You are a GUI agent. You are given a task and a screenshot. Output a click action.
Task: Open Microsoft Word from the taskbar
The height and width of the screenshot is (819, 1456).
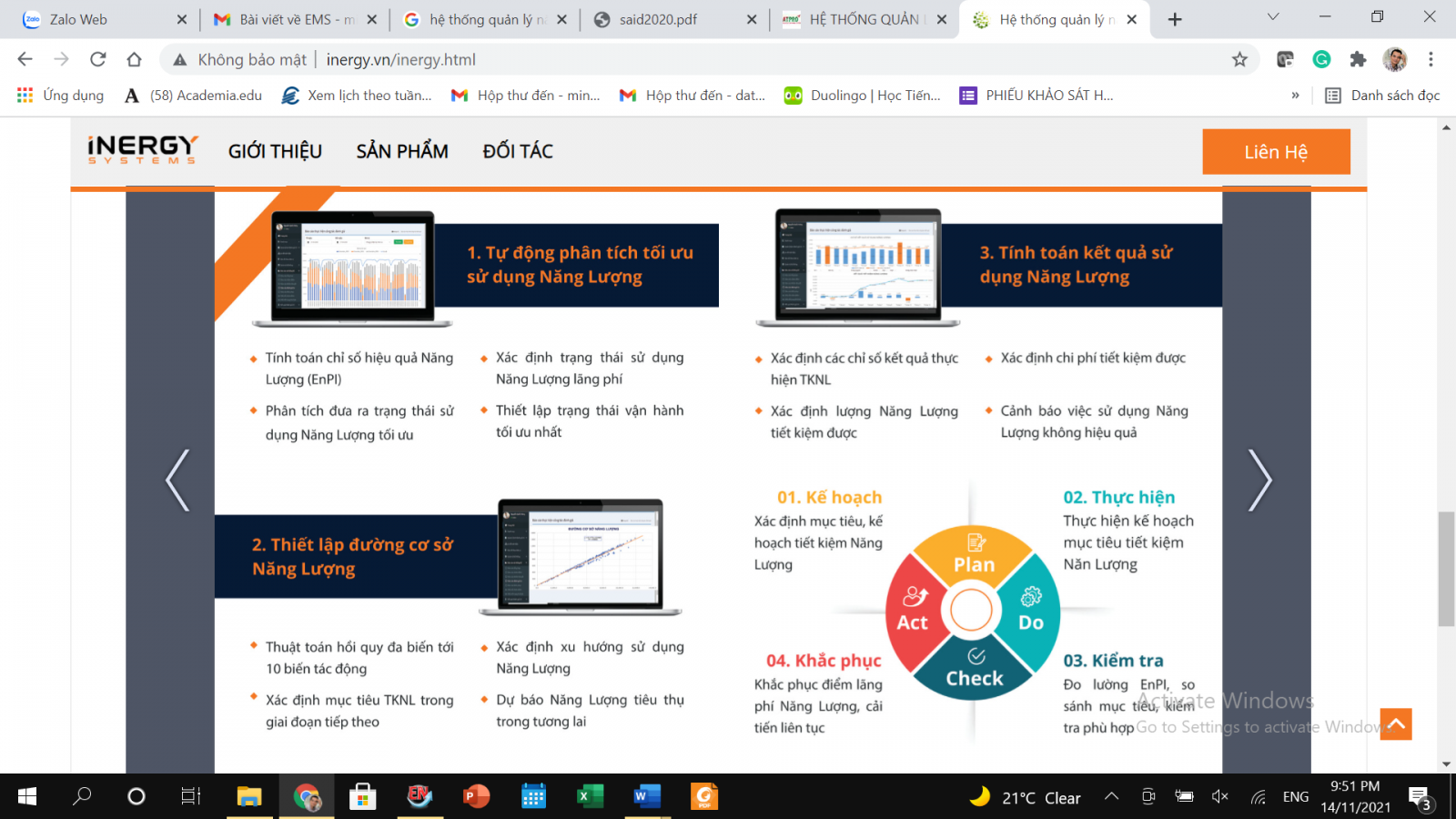[x=646, y=797]
